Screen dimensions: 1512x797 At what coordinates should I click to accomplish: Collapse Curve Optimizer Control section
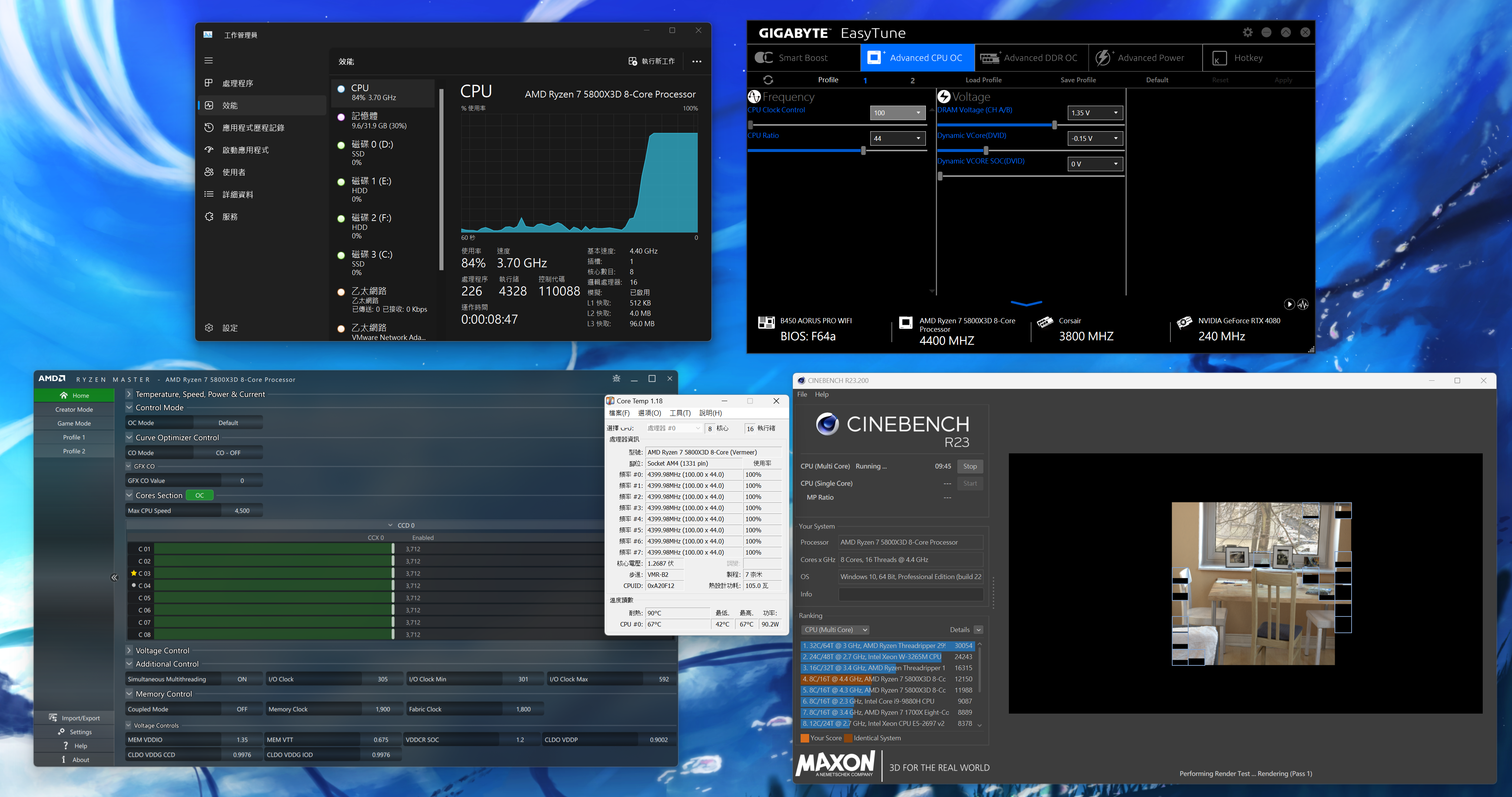[x=130, y=437]
